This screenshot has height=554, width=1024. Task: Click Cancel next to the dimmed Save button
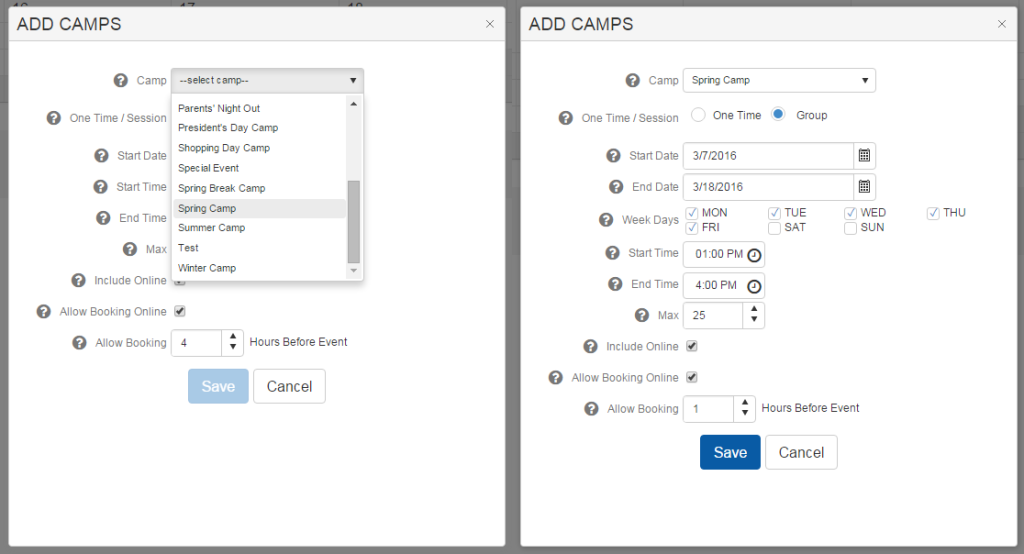[289, 387]
